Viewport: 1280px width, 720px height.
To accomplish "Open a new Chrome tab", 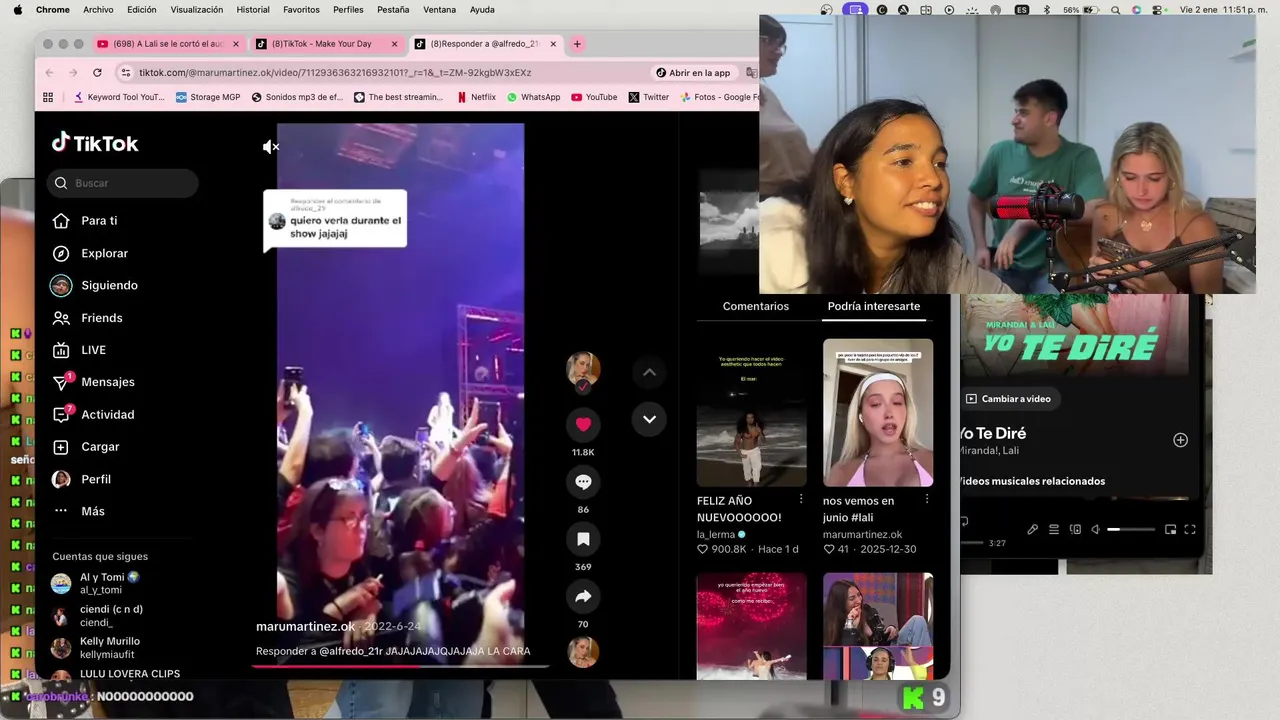I will pos(577,44).
